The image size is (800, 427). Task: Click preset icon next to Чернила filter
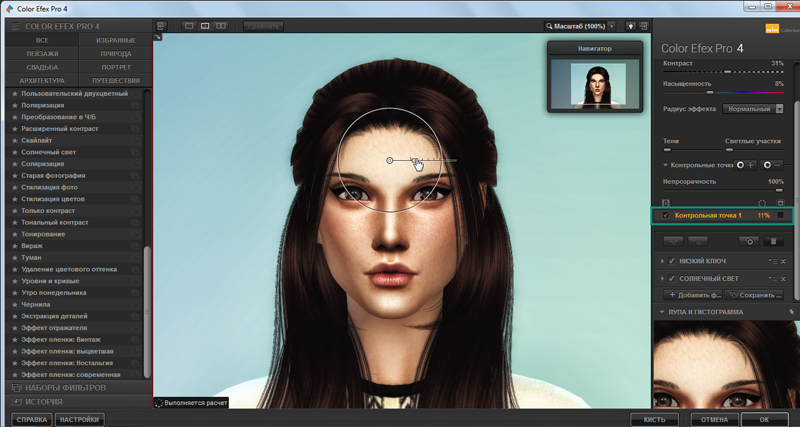[135, 305]
